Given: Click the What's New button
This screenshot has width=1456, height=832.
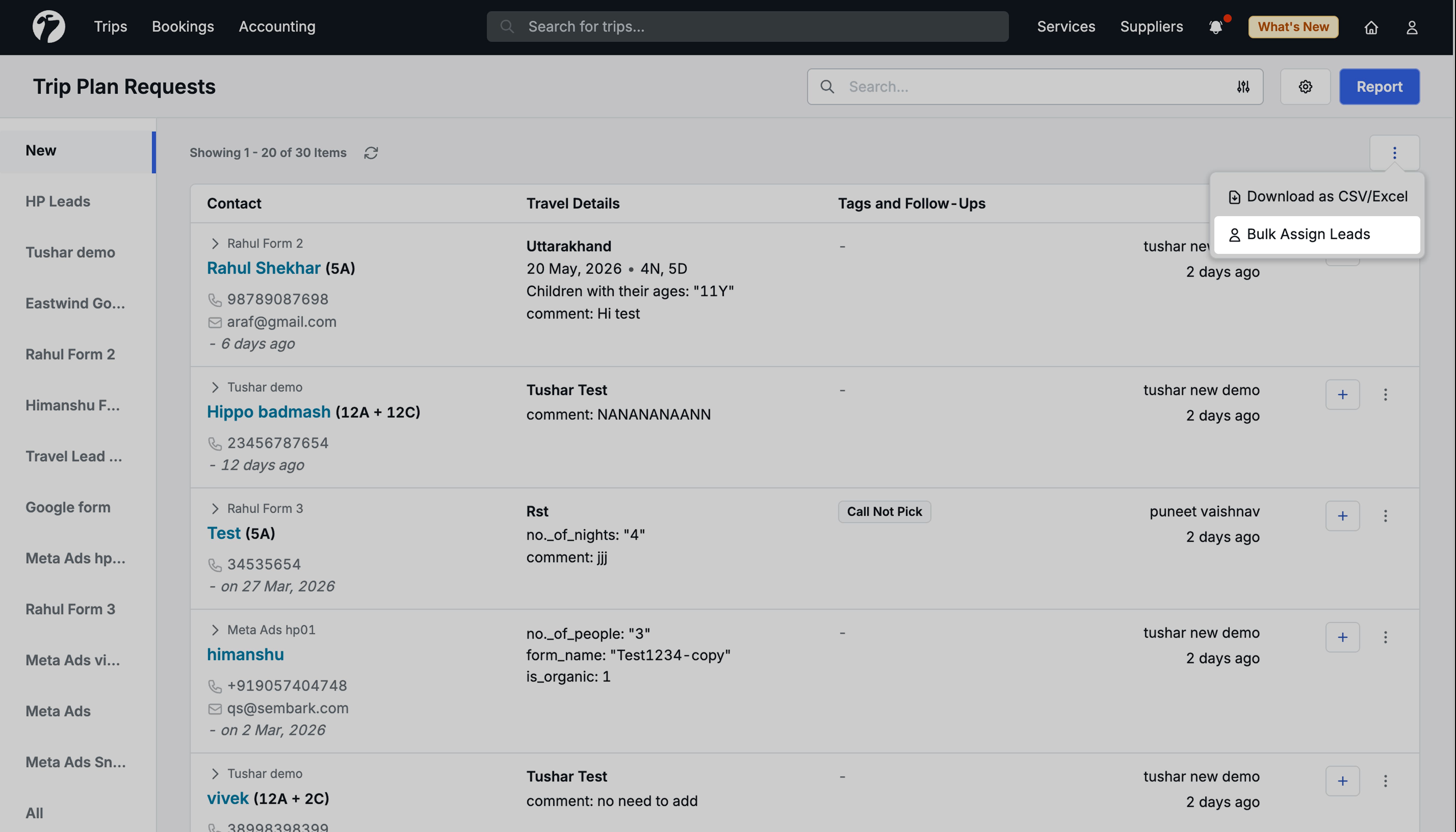Looking at the screenshot, I should 1293,27.
